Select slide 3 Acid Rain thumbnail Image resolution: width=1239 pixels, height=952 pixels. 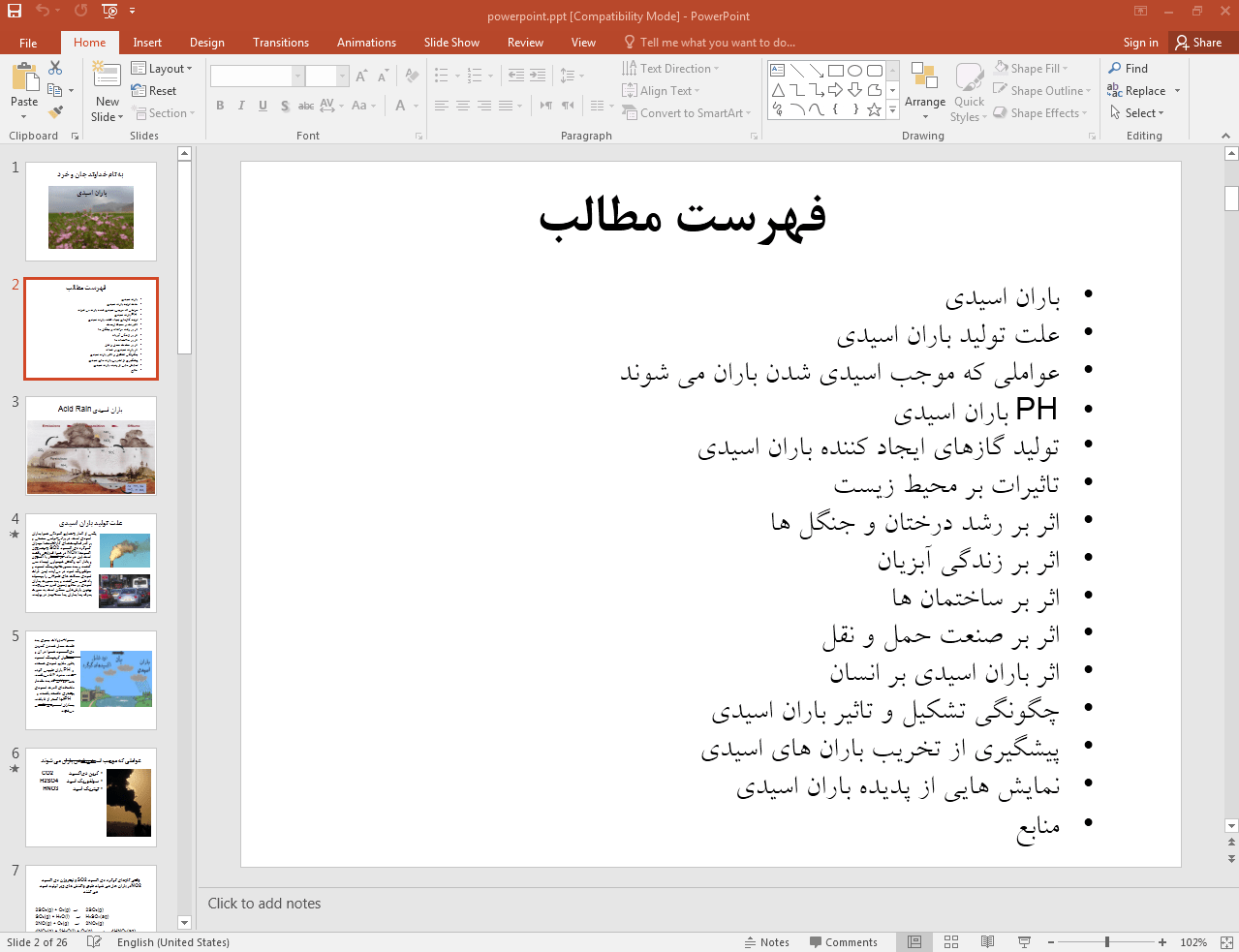[91, 445]
